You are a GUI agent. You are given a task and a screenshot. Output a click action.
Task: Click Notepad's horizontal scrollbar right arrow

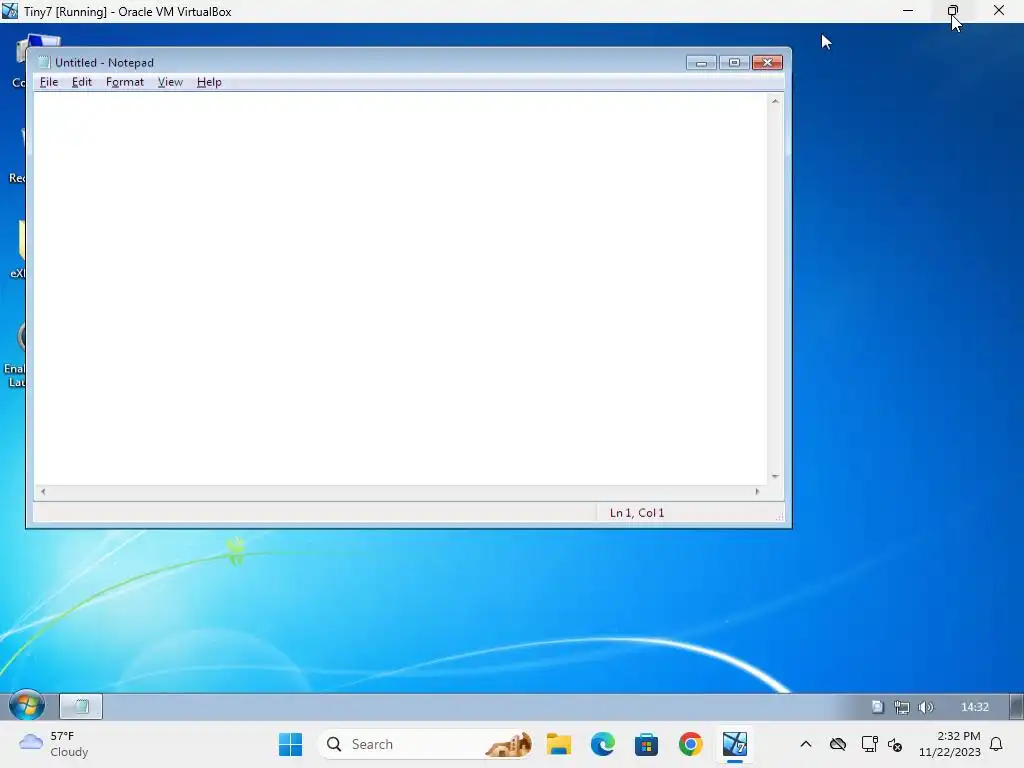click(758, 492)
